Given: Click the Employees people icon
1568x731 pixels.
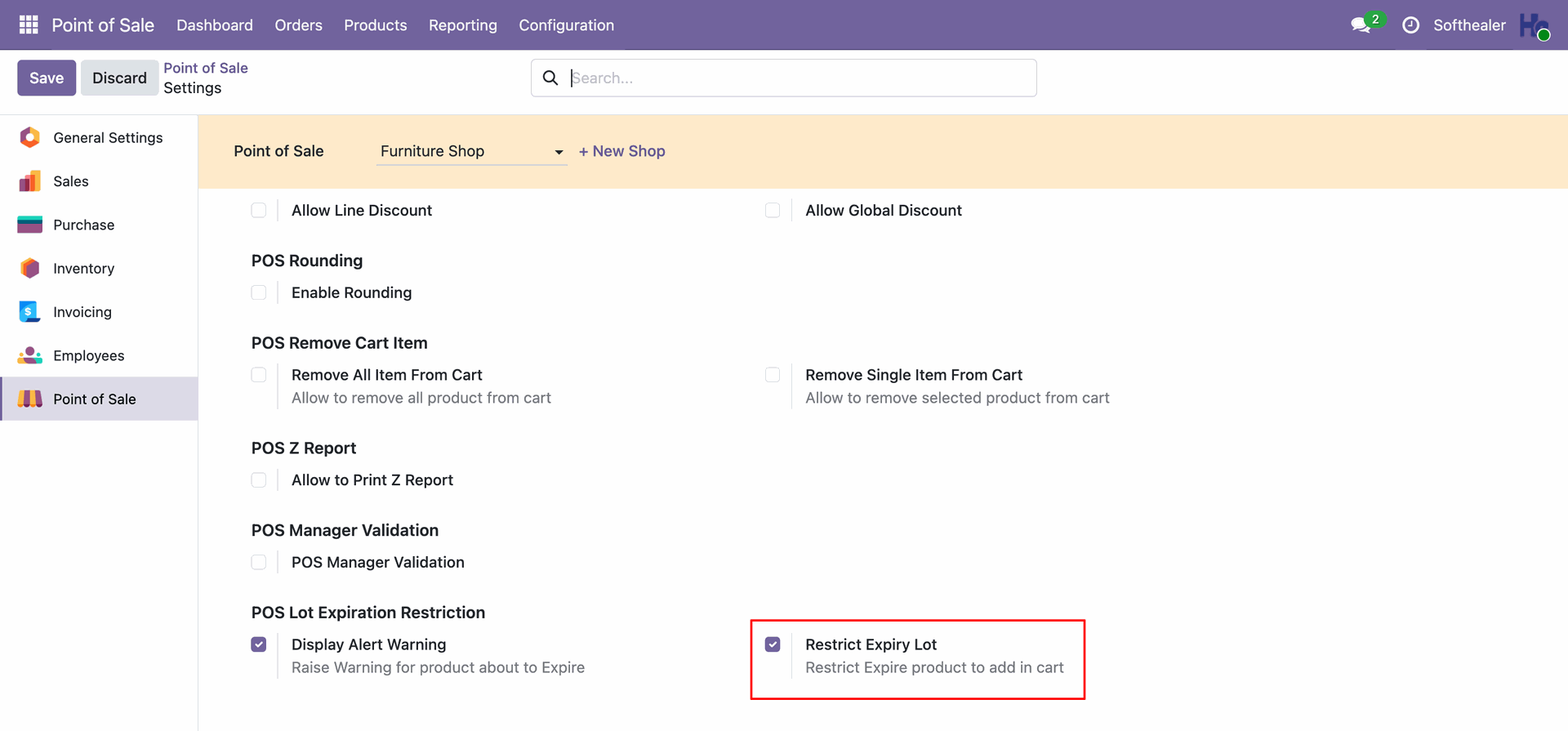Looking at the screenshot, I should [x=30, y=355].
